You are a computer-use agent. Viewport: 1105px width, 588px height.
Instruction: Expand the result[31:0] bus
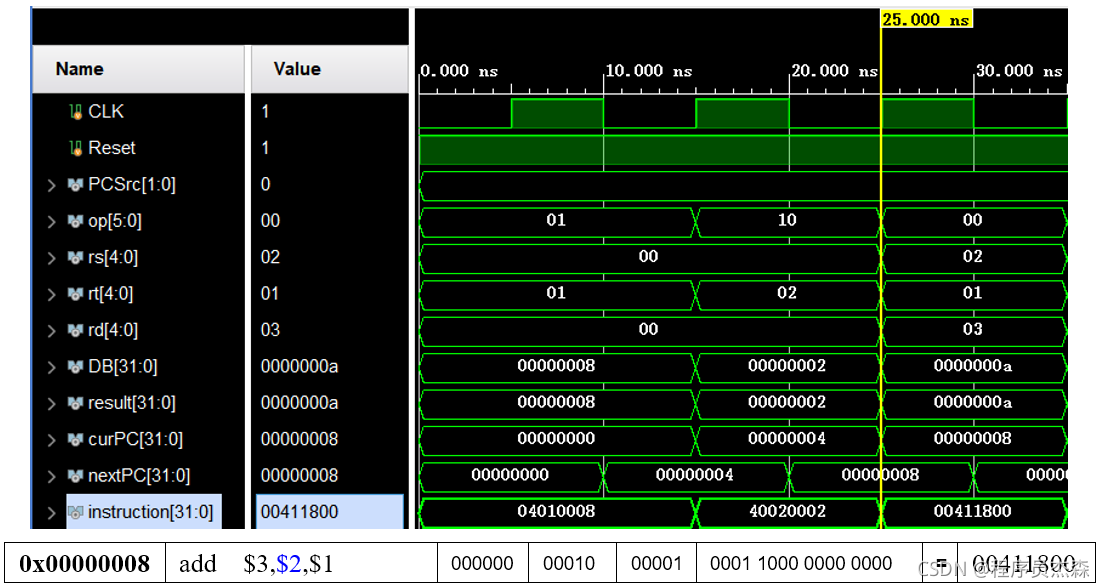52,403
